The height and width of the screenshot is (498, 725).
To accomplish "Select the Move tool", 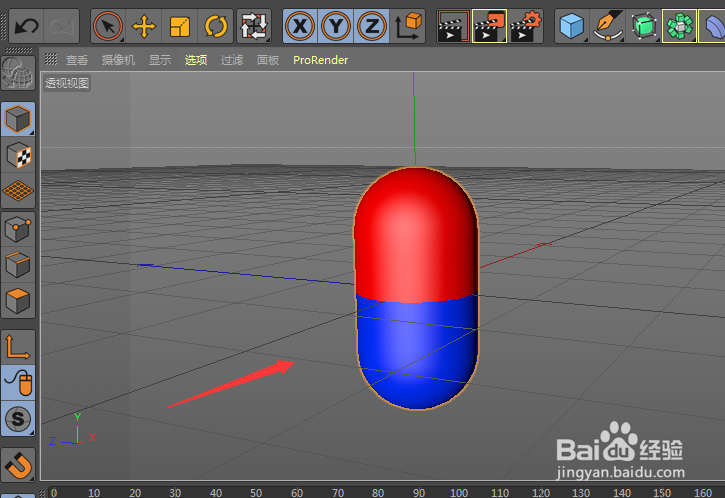I will point(144,26).
